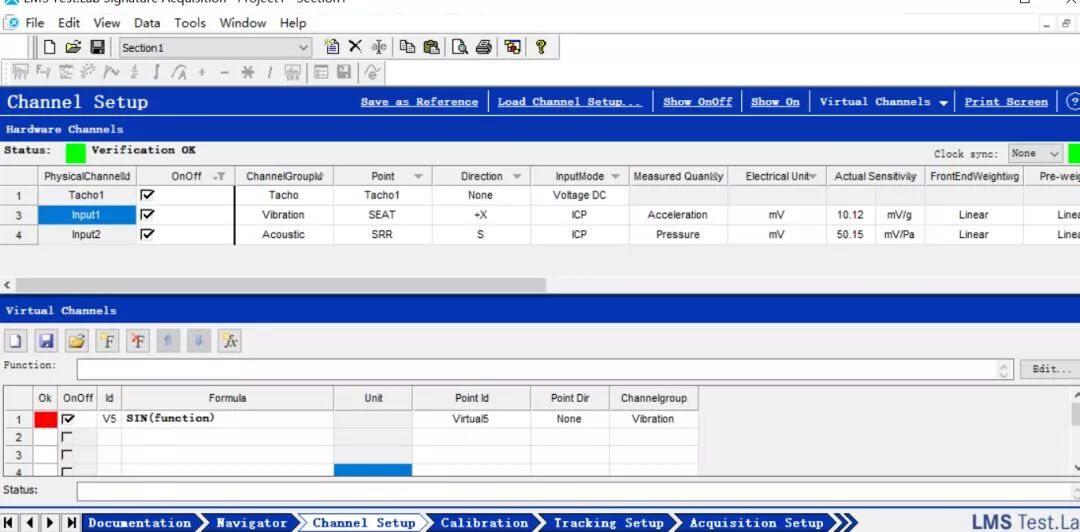This screenshot has height=532, width=1080.
Task: Click the open folder icon in Virtual Channels
Action: tap(77, 340)
